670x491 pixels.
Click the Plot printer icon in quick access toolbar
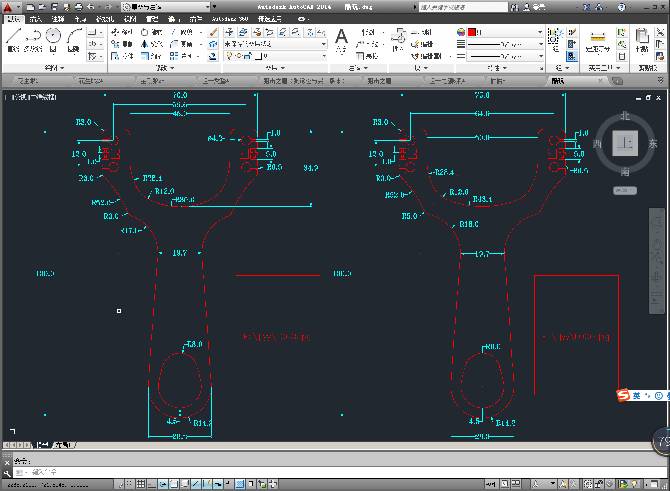(x=79, y=7)
